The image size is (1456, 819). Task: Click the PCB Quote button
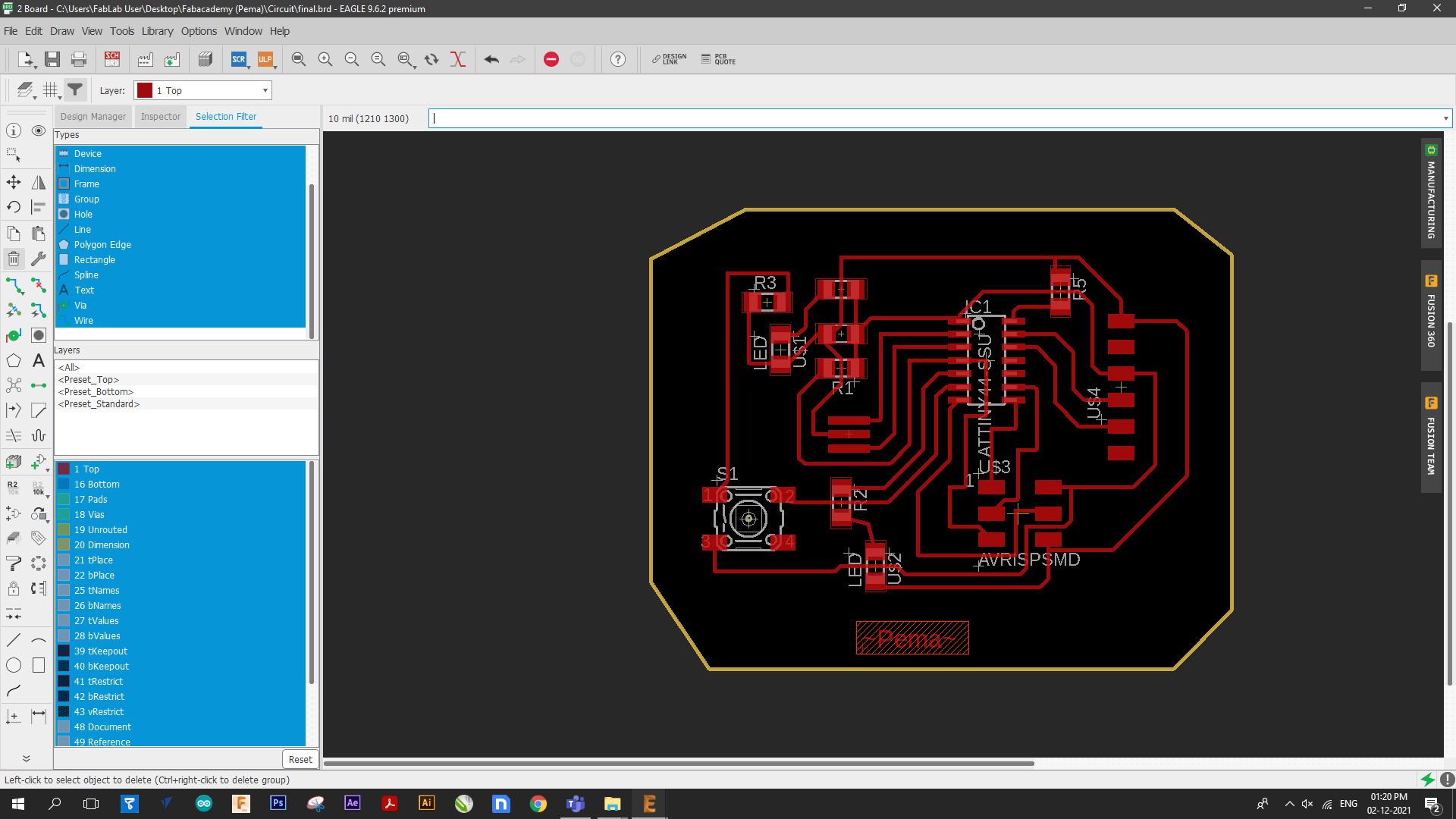click(x=718, y=59)
